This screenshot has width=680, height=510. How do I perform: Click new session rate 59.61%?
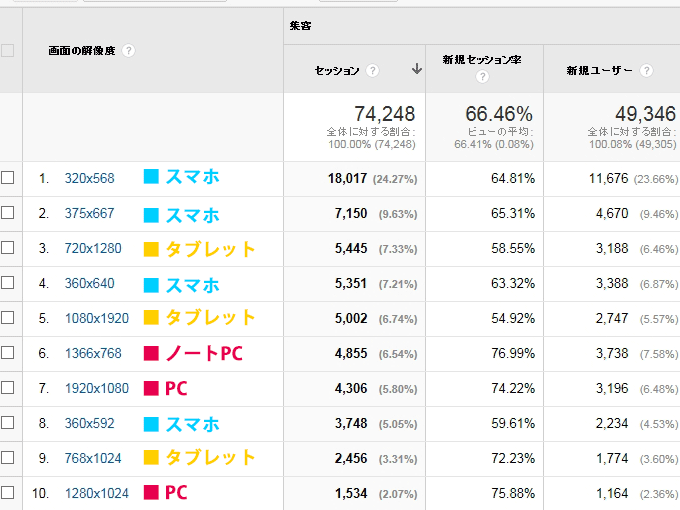tap(513, 423)
